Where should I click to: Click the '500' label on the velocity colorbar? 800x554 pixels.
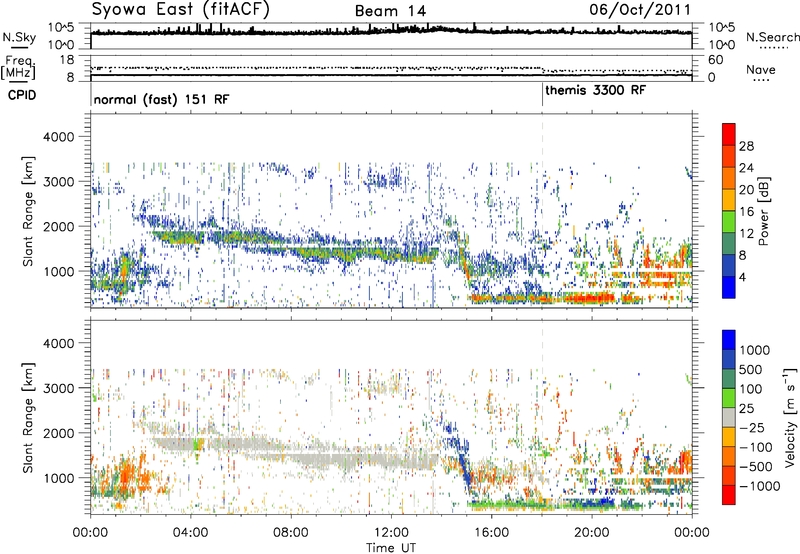(751, 369)
